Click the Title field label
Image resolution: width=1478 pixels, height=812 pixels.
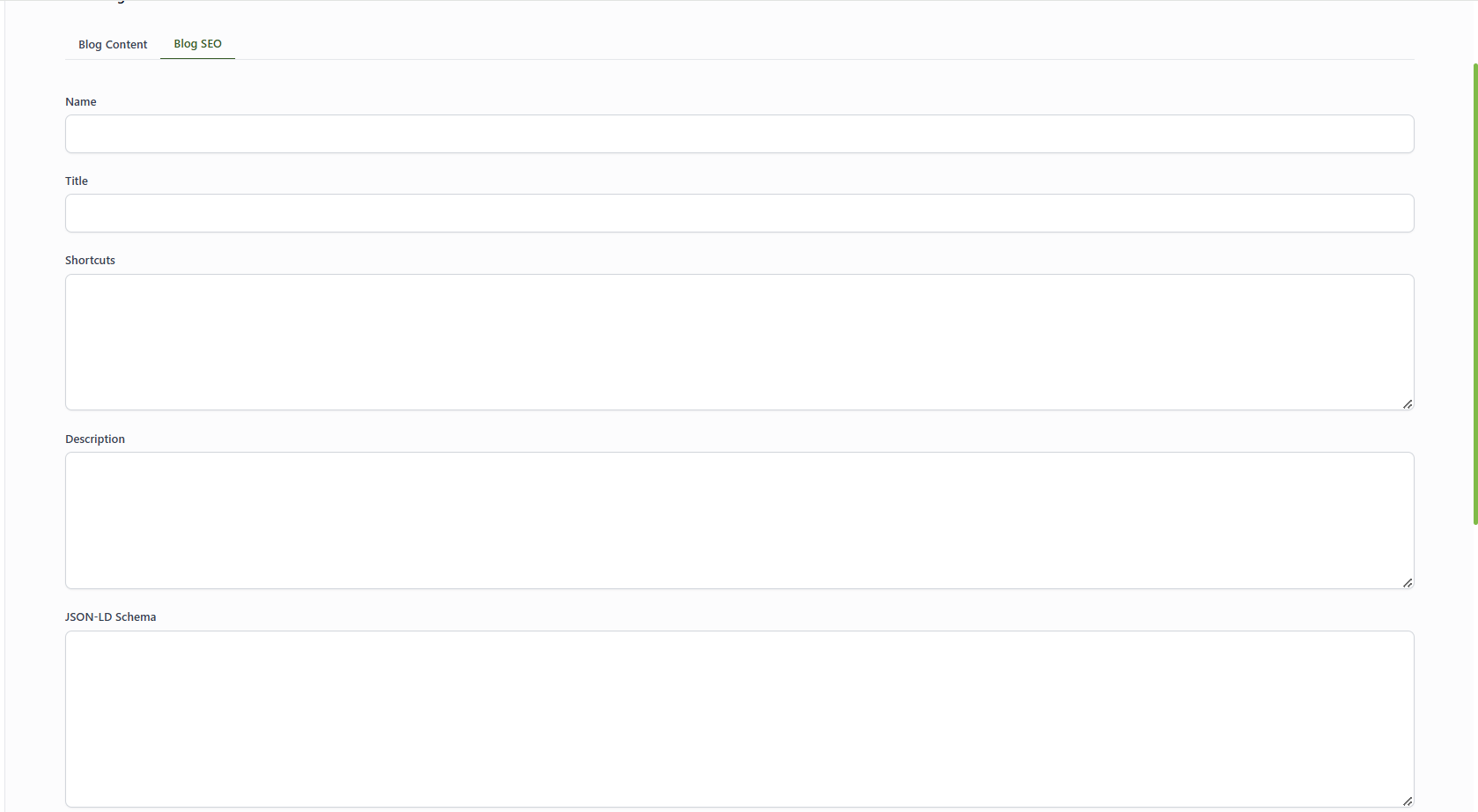77,181
